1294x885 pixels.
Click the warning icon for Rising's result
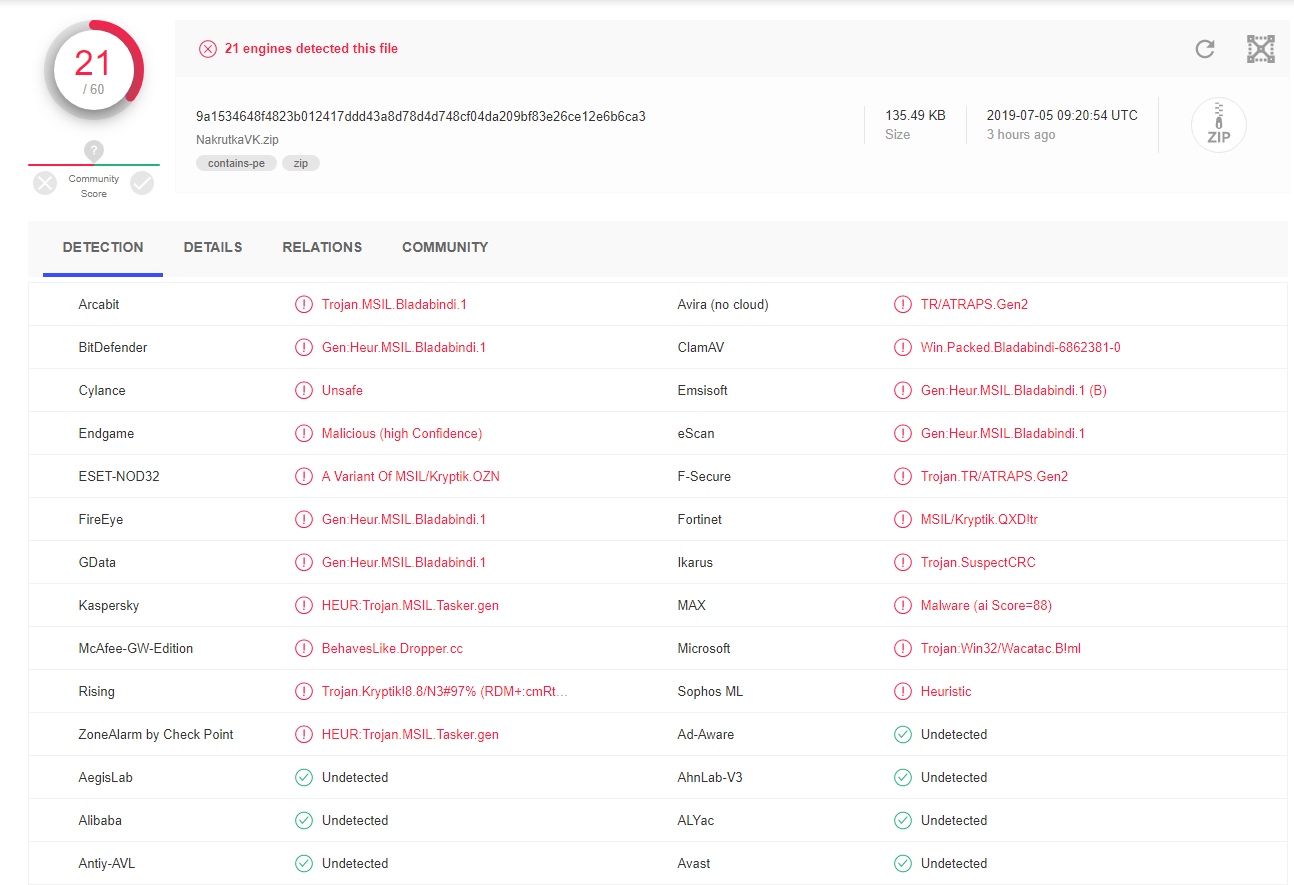304,691
